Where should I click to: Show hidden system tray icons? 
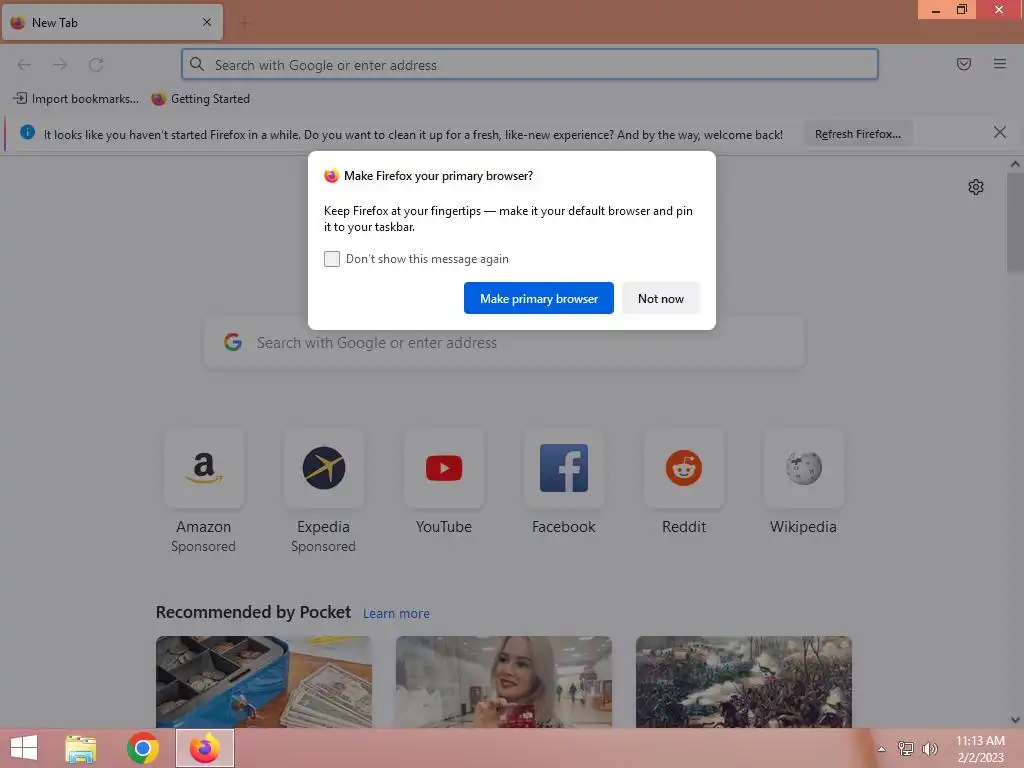click(x=881, y=749)
